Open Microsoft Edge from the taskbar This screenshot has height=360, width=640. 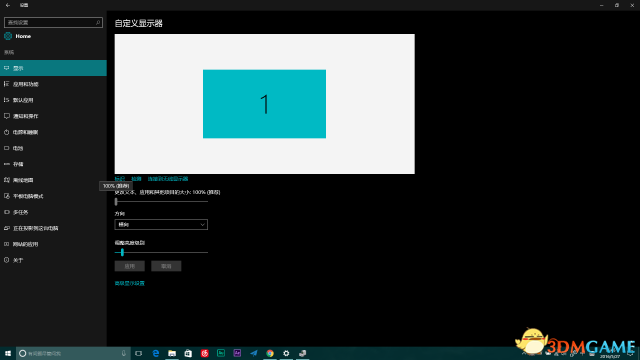[x=156, y=353]
